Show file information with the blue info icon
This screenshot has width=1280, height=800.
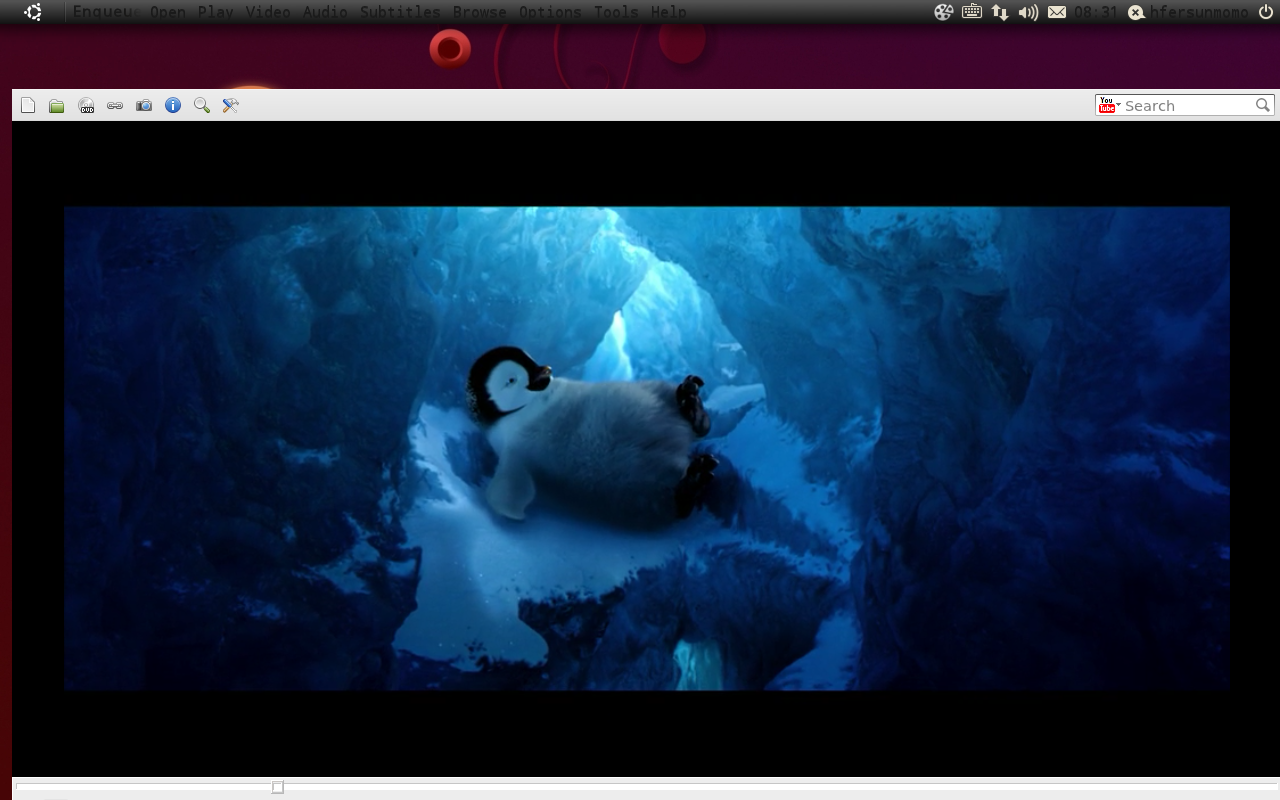click(173, 105)
